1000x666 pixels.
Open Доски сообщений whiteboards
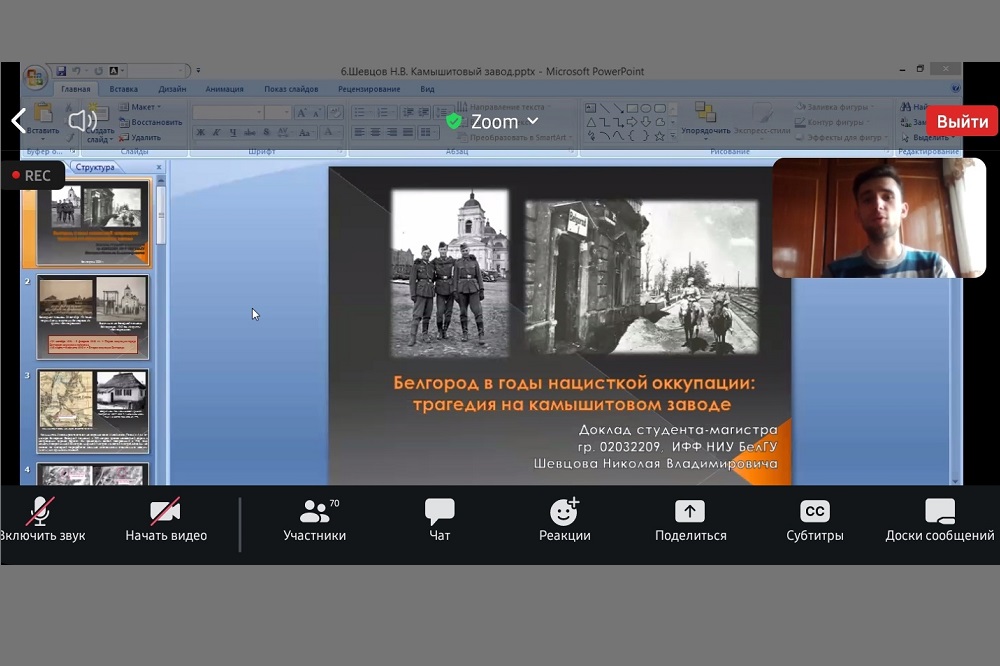[x=939, y=512]
